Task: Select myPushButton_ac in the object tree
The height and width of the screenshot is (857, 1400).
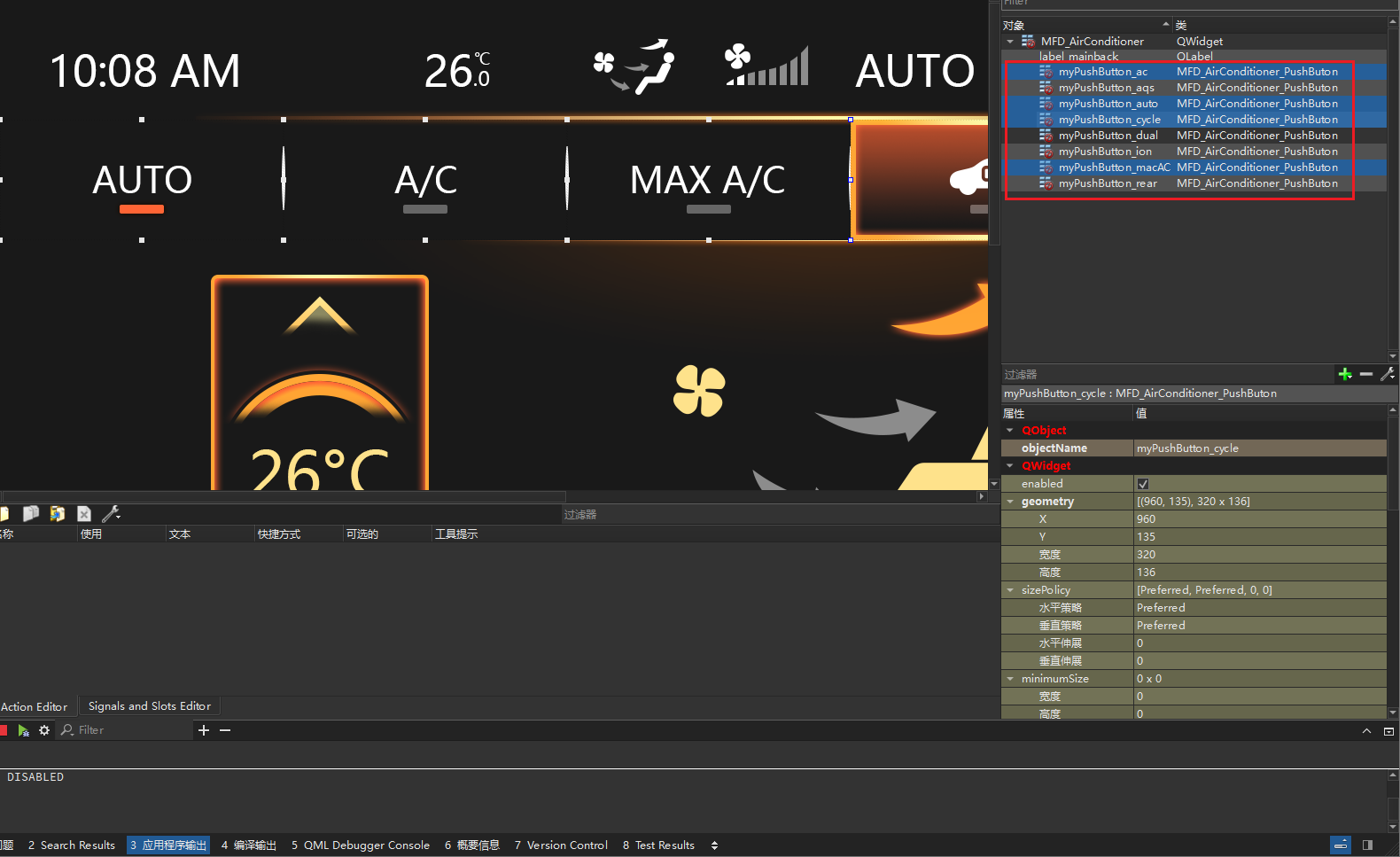Action: 1103,72
